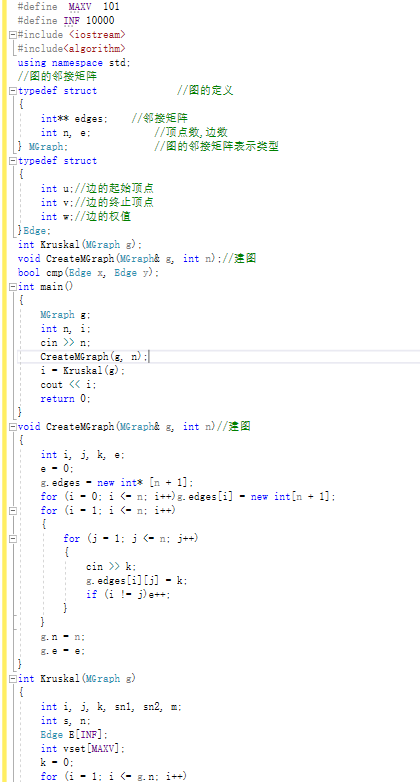Image resolution: width=420 pixels, height=782 pixels.
Task: Click the 'int vset[MAXV];' declaration
Action: click(x=83, y=749)
